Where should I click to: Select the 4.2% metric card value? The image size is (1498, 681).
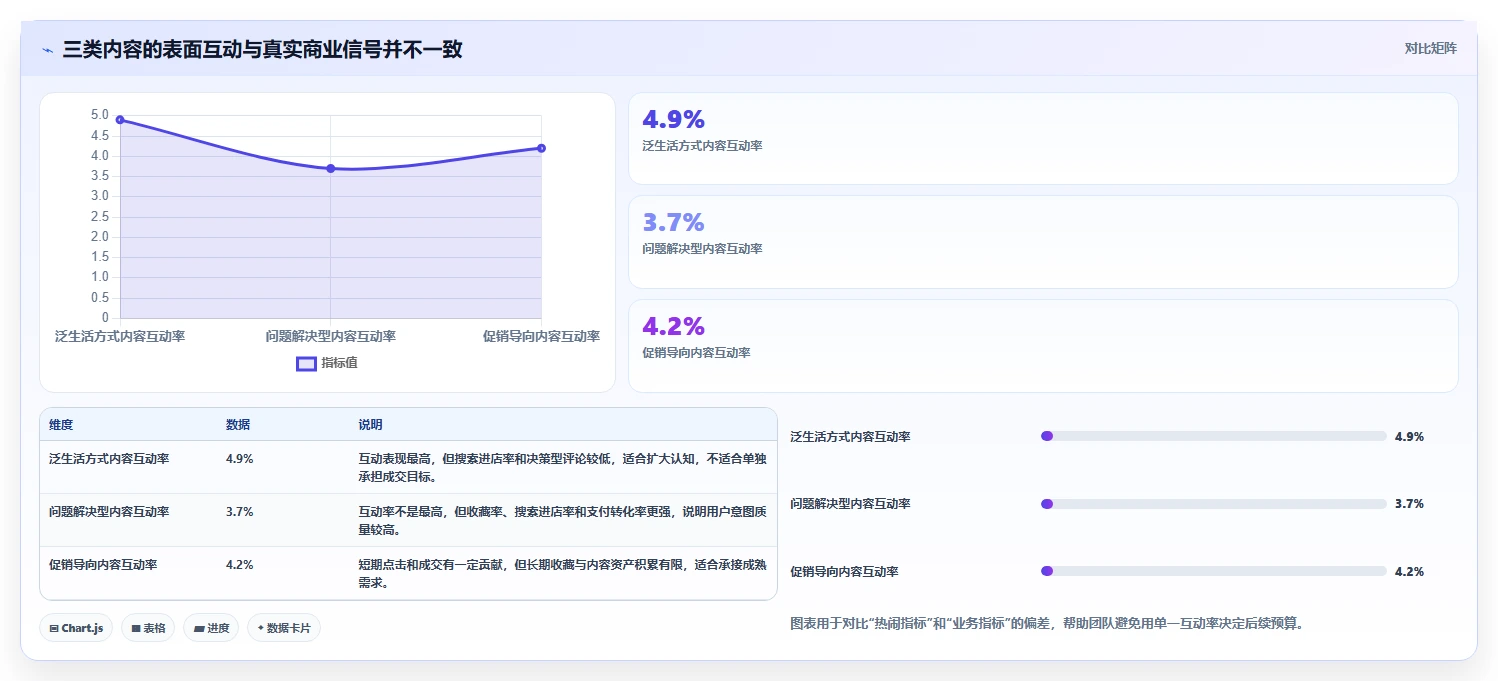click(x=673, y=326)
